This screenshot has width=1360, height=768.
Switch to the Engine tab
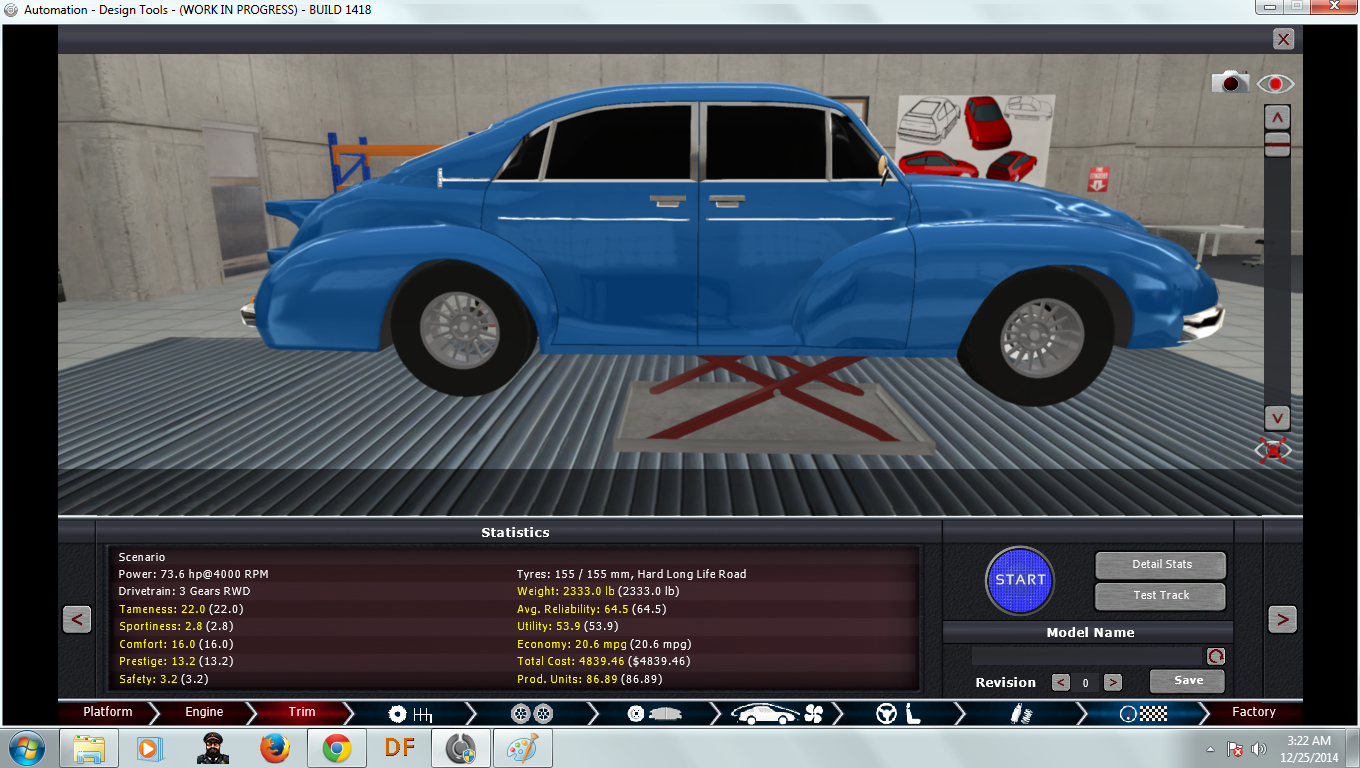[204, 712]
